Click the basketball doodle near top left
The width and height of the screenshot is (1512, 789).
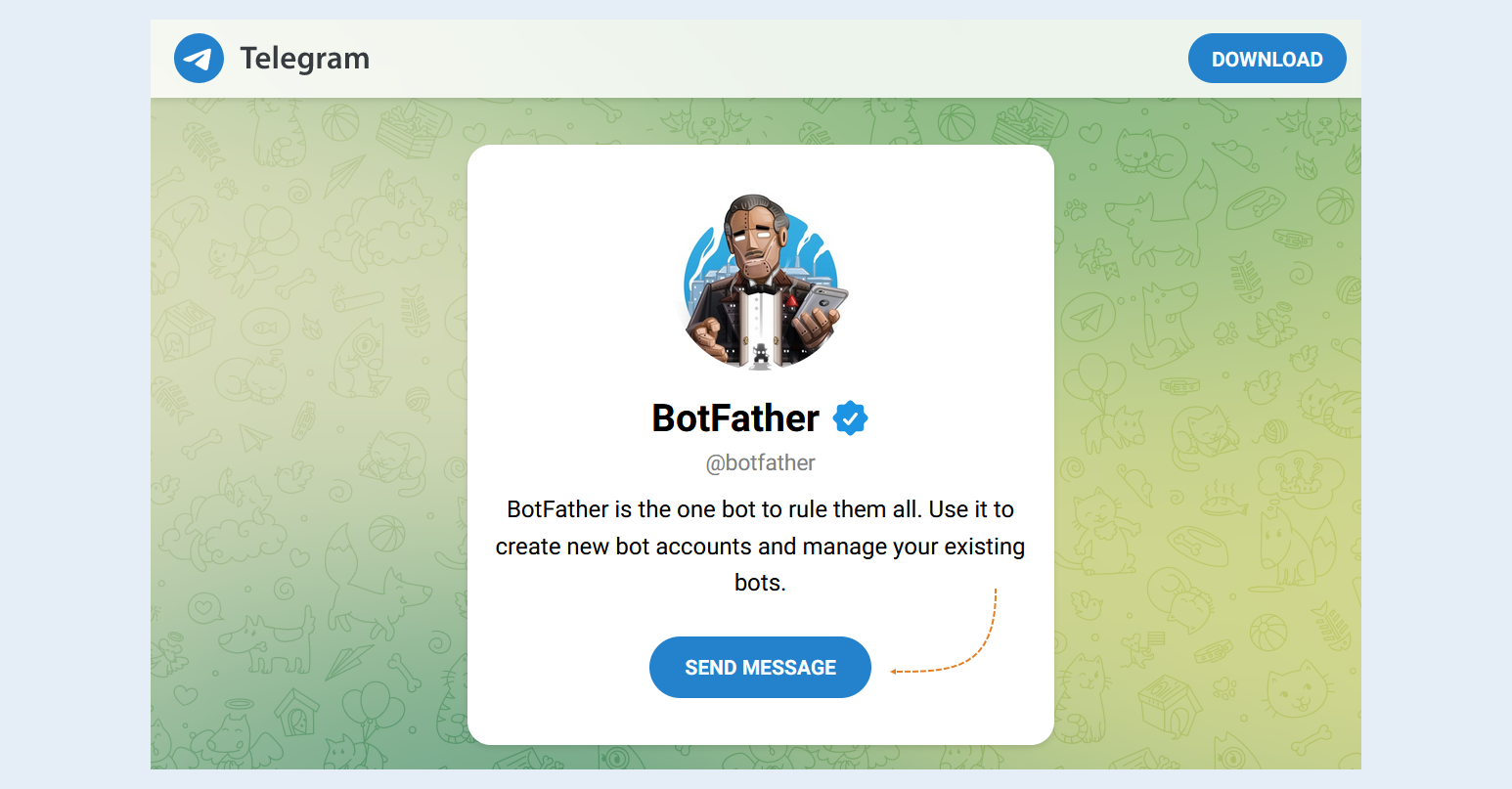click(339, 124)
